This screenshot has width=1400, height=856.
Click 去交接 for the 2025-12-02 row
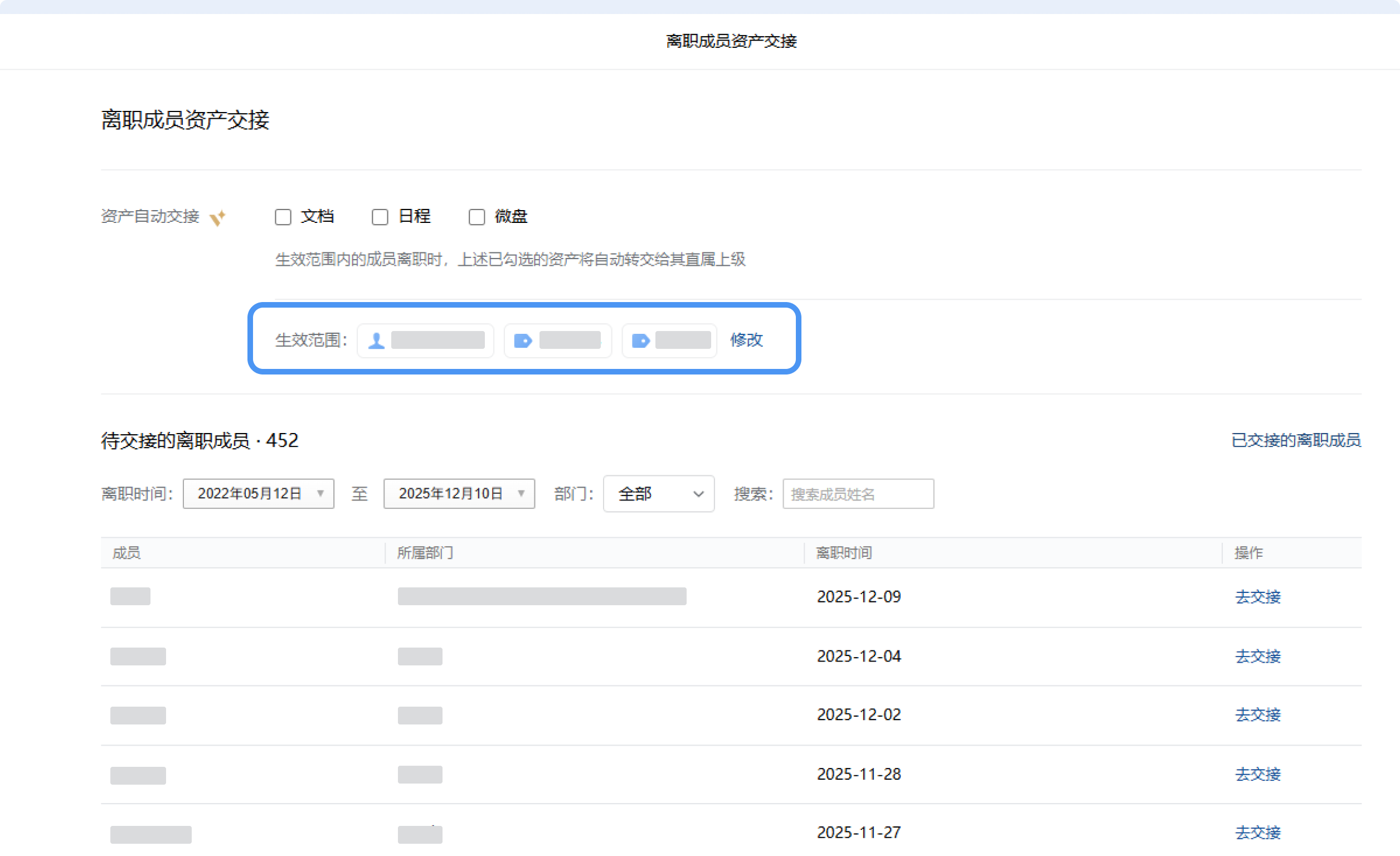coord(1258,715)
